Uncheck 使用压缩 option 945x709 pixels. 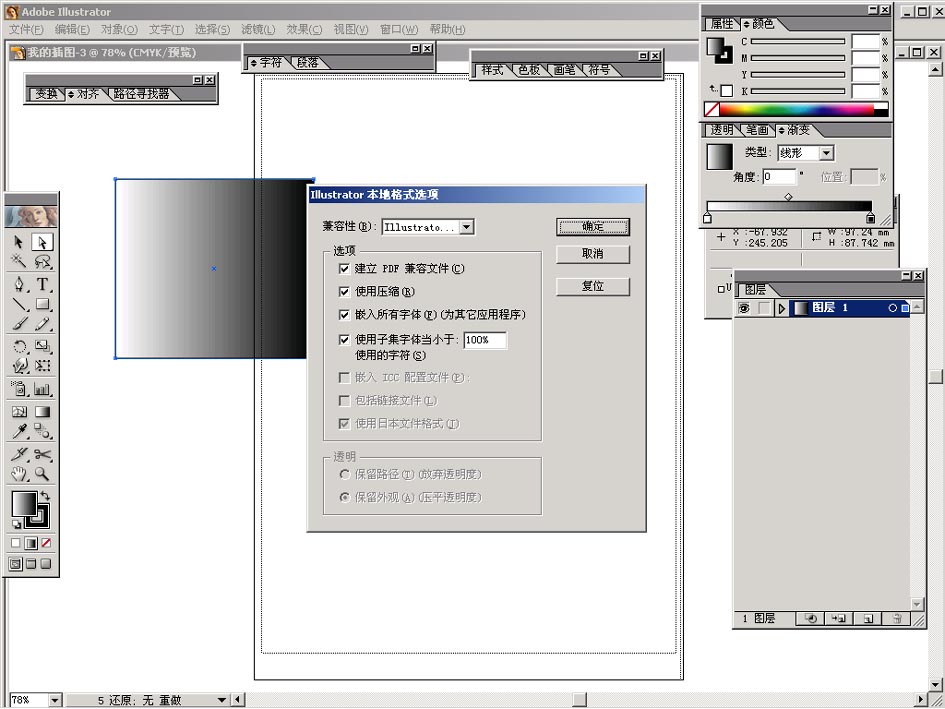(x=344, y=292)
